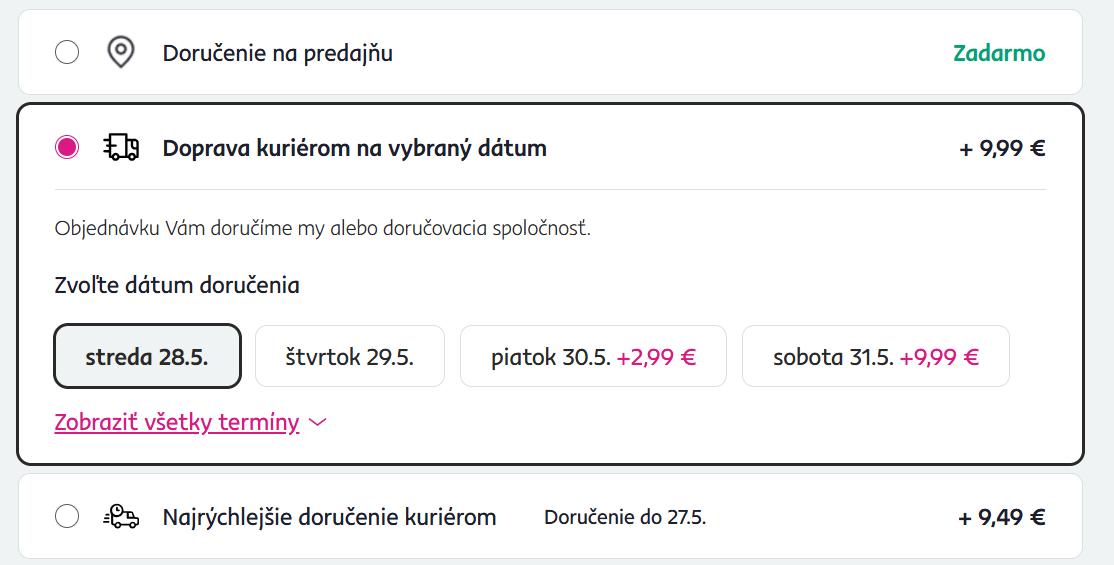Pick piatok 30.5. delivery date
This screenshot has height=565, width=1114.
pos(551,356)
